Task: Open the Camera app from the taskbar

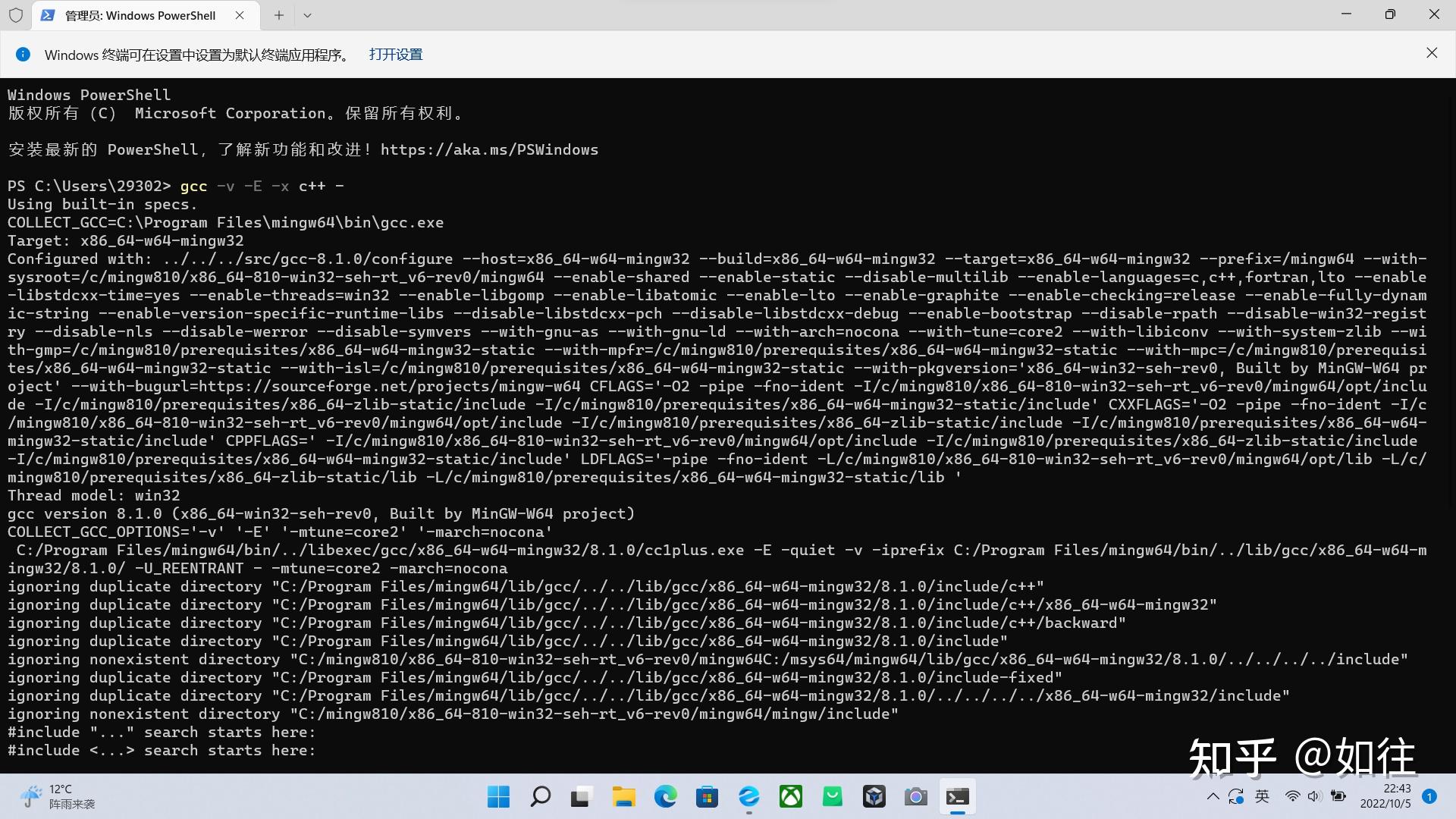Action: pyautogui.click(x=915, y=796)
